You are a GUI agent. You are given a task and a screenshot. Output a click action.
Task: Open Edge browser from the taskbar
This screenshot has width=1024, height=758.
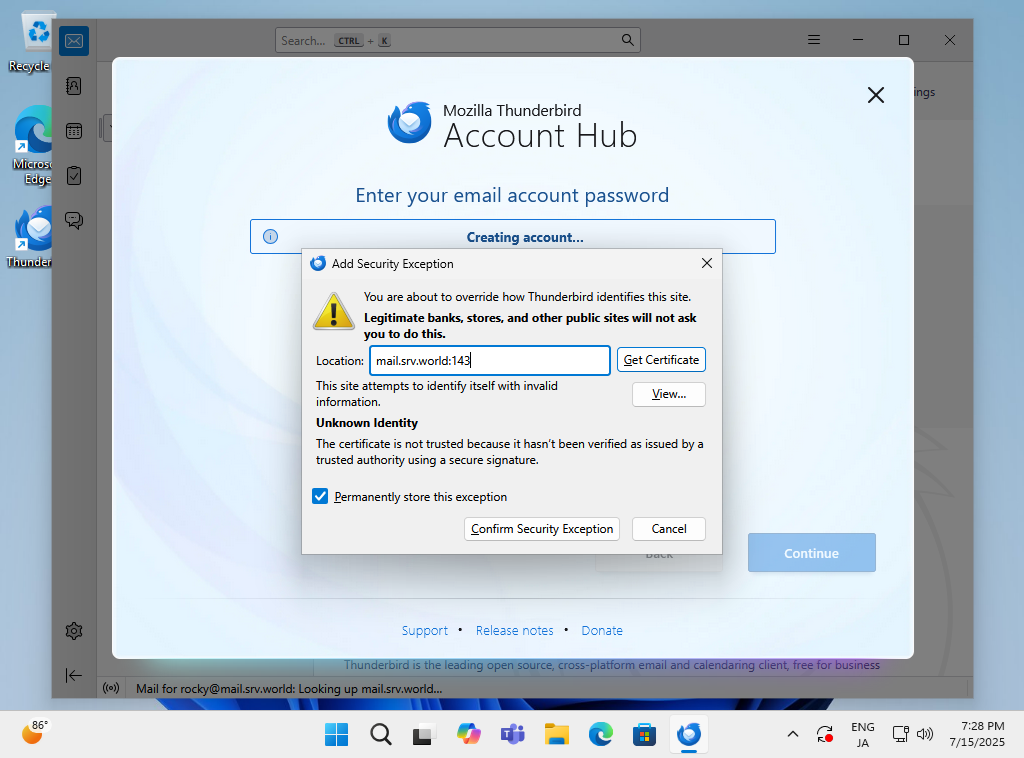pos(601,734)
